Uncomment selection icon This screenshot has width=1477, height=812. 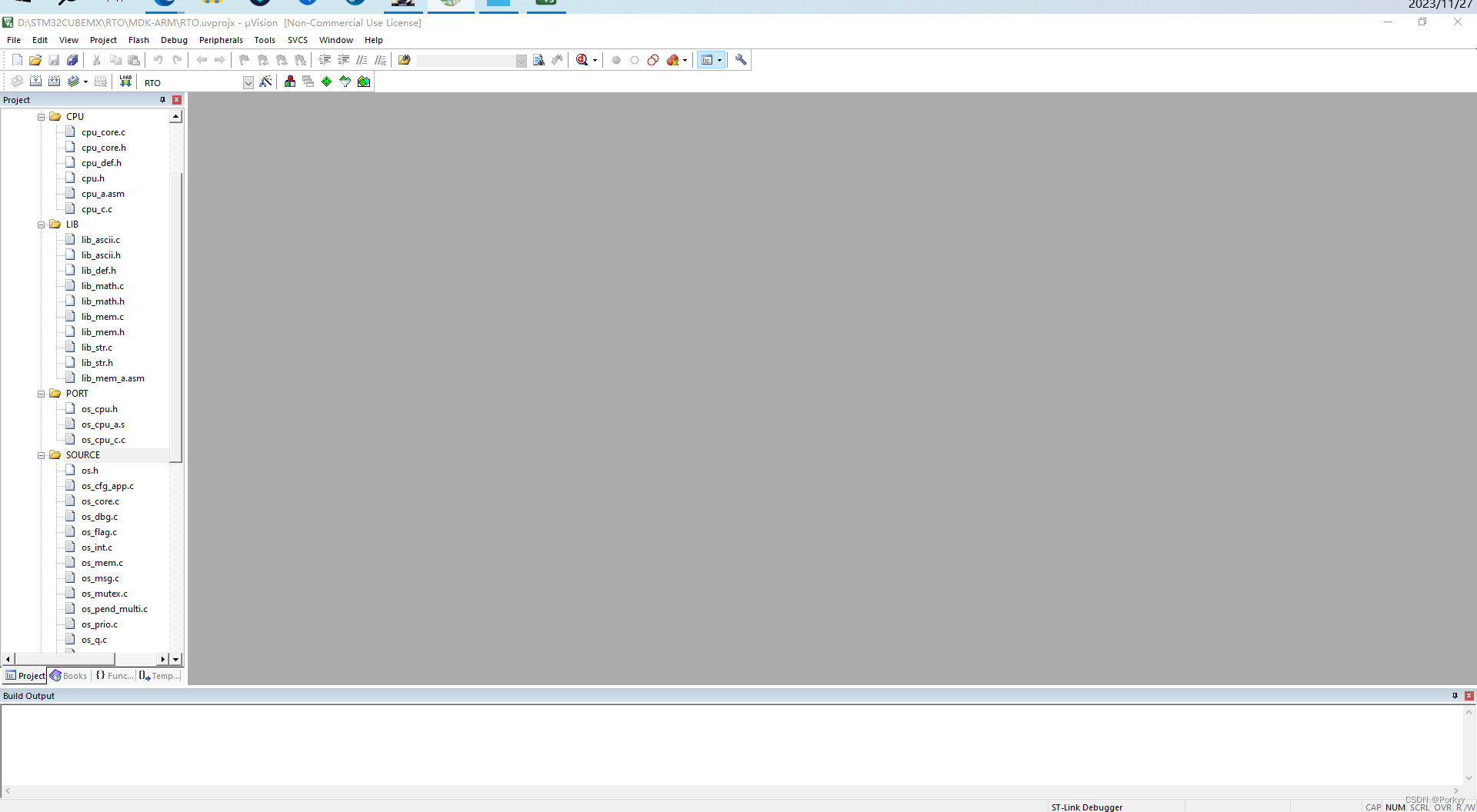click(x=380, y=60)
